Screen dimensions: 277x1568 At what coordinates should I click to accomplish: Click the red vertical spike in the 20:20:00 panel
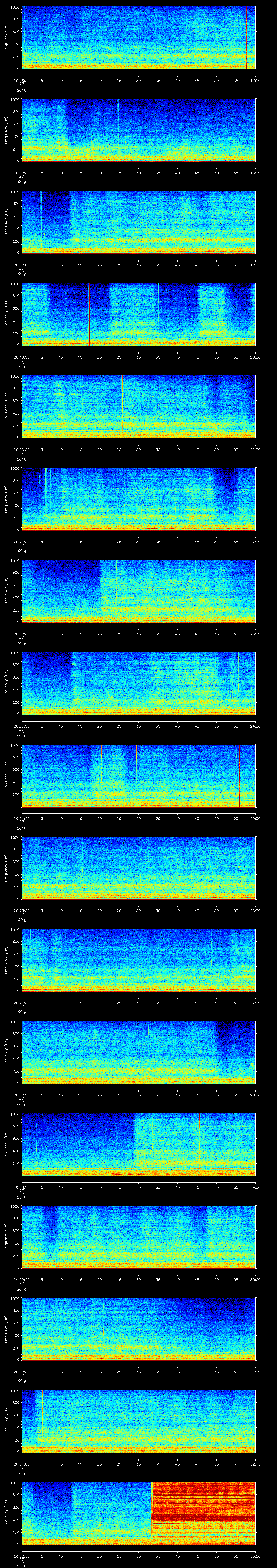(122, 407)
